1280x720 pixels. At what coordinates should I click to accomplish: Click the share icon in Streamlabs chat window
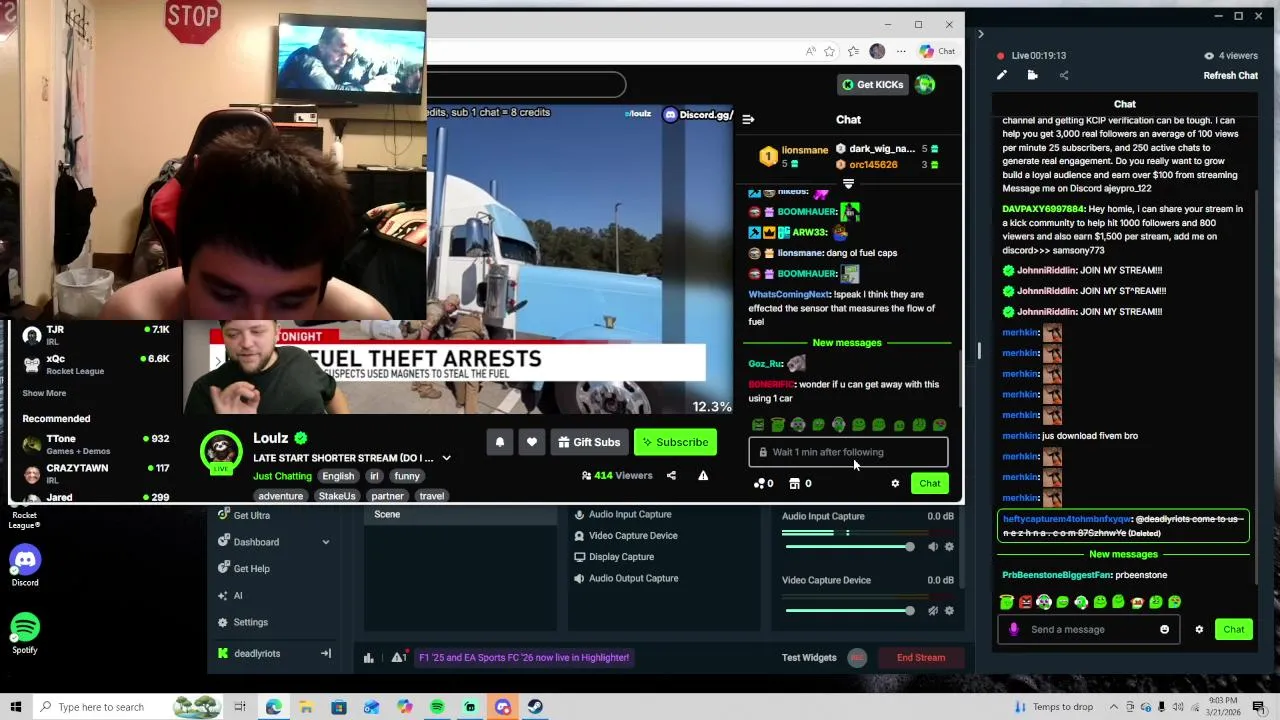click(1064, 75)
